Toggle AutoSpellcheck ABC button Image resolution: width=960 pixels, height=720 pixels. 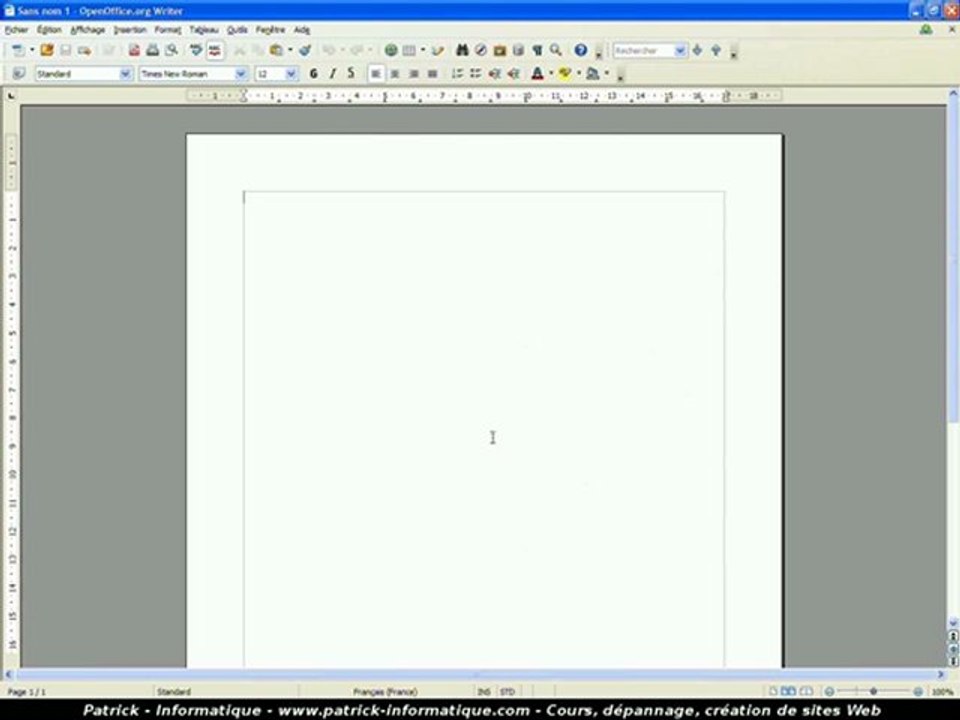215,51
